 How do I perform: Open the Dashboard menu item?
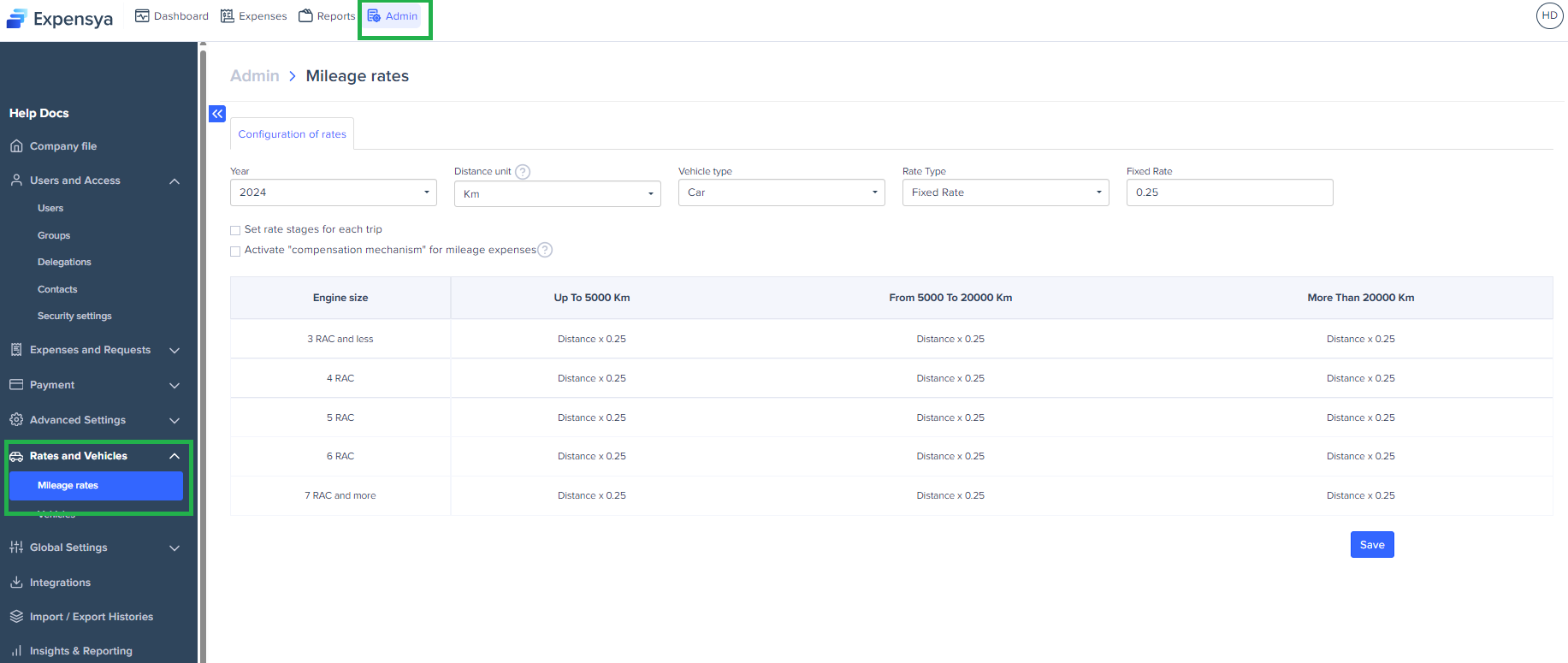[x=172, y=16]
